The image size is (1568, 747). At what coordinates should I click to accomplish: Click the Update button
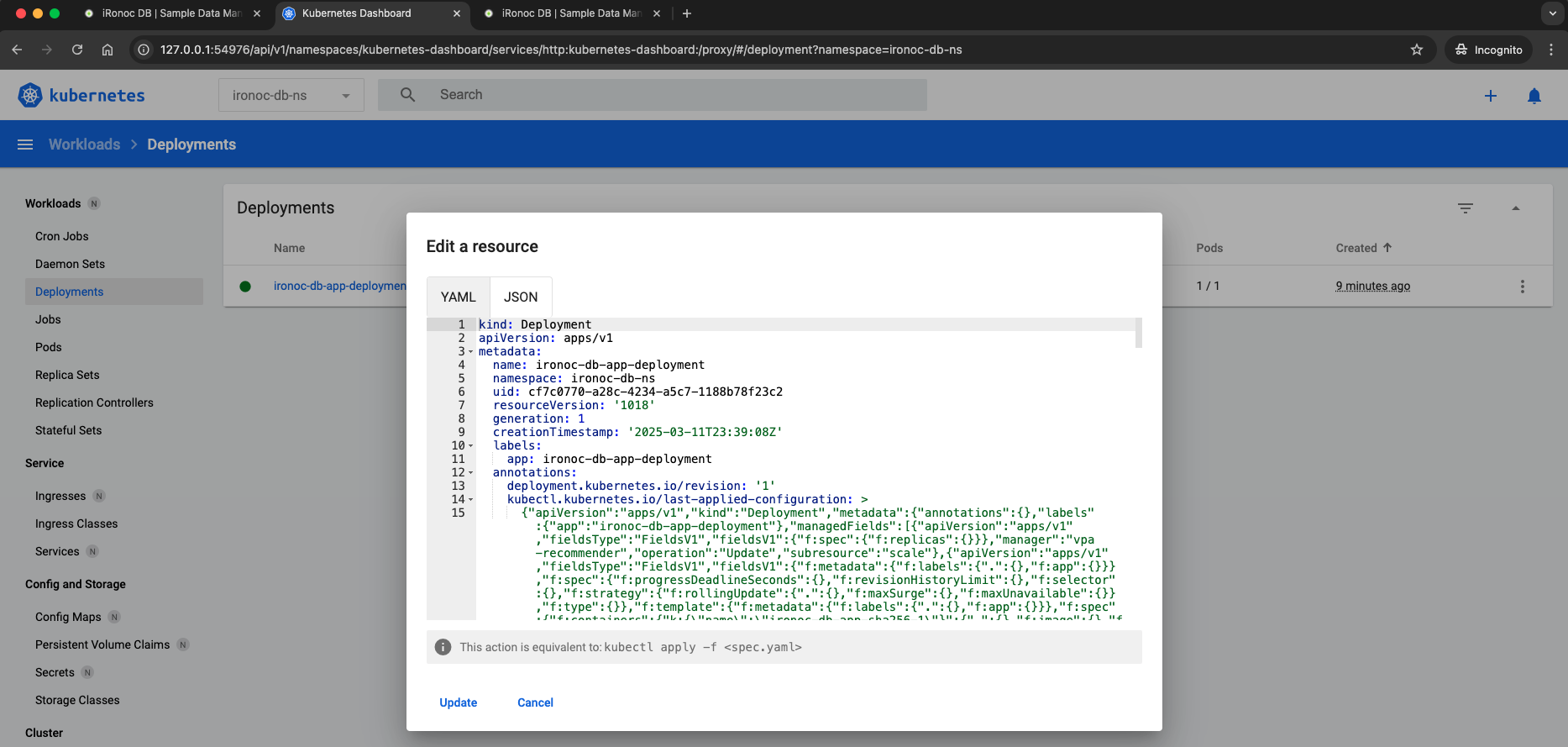458,702
